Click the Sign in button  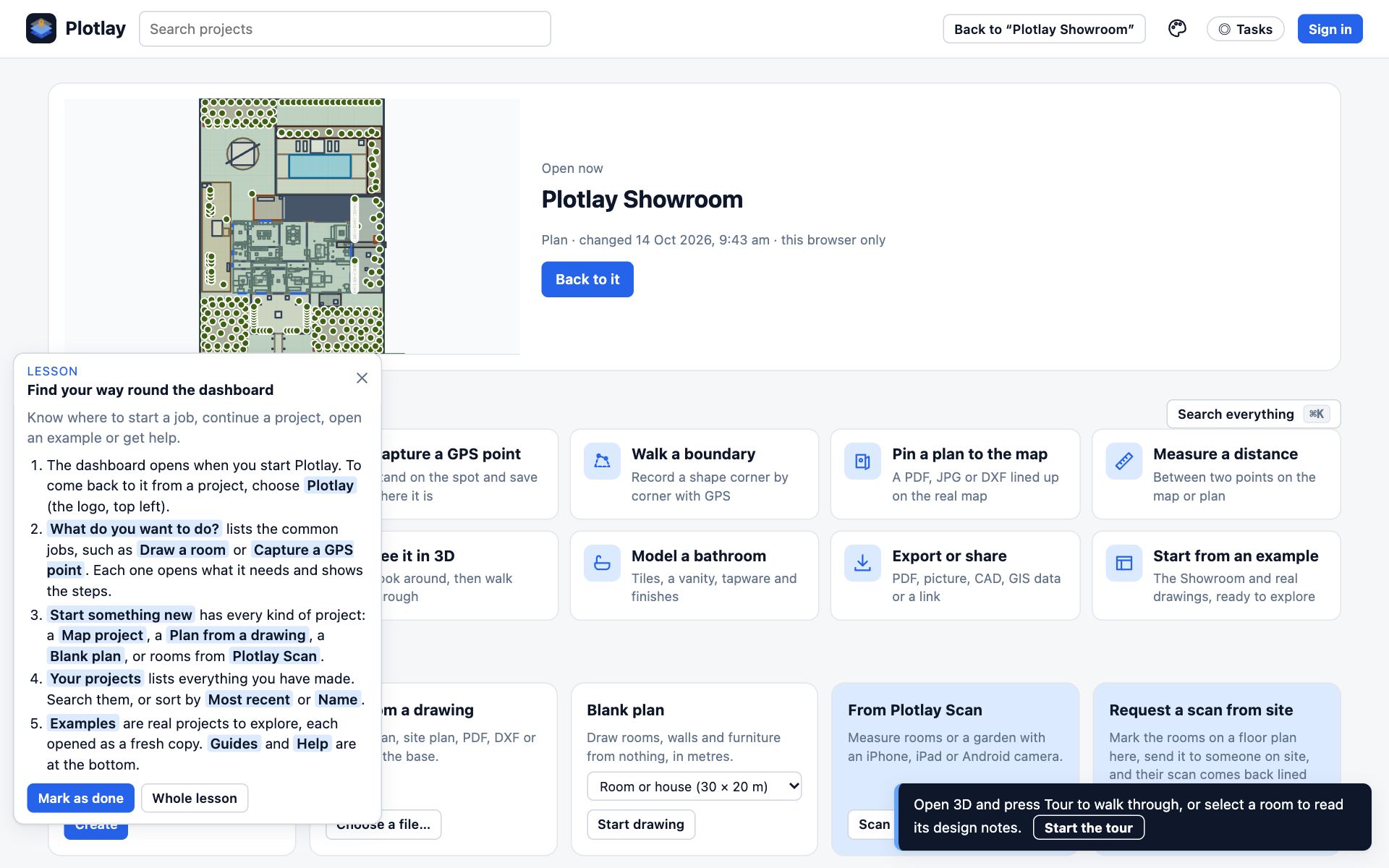[1330, 29]
